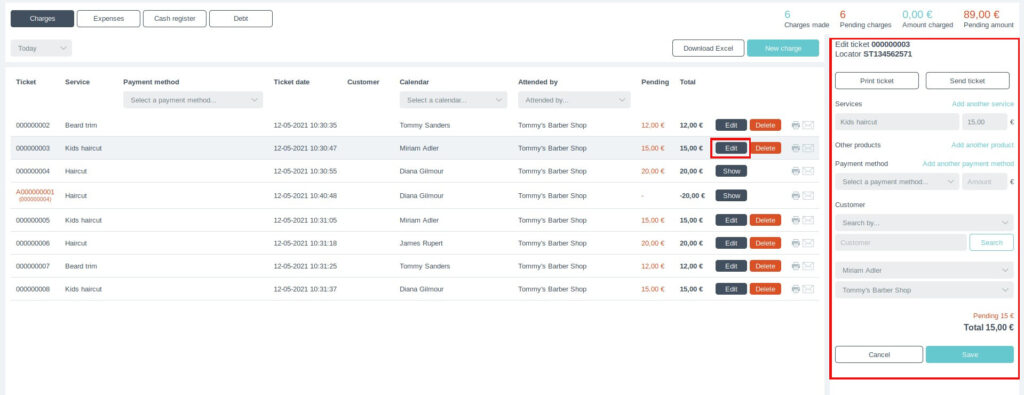Screen dimensions: 1024x395
Task: Click the Kids haircut service field
Action: click(x=897, y=122)
